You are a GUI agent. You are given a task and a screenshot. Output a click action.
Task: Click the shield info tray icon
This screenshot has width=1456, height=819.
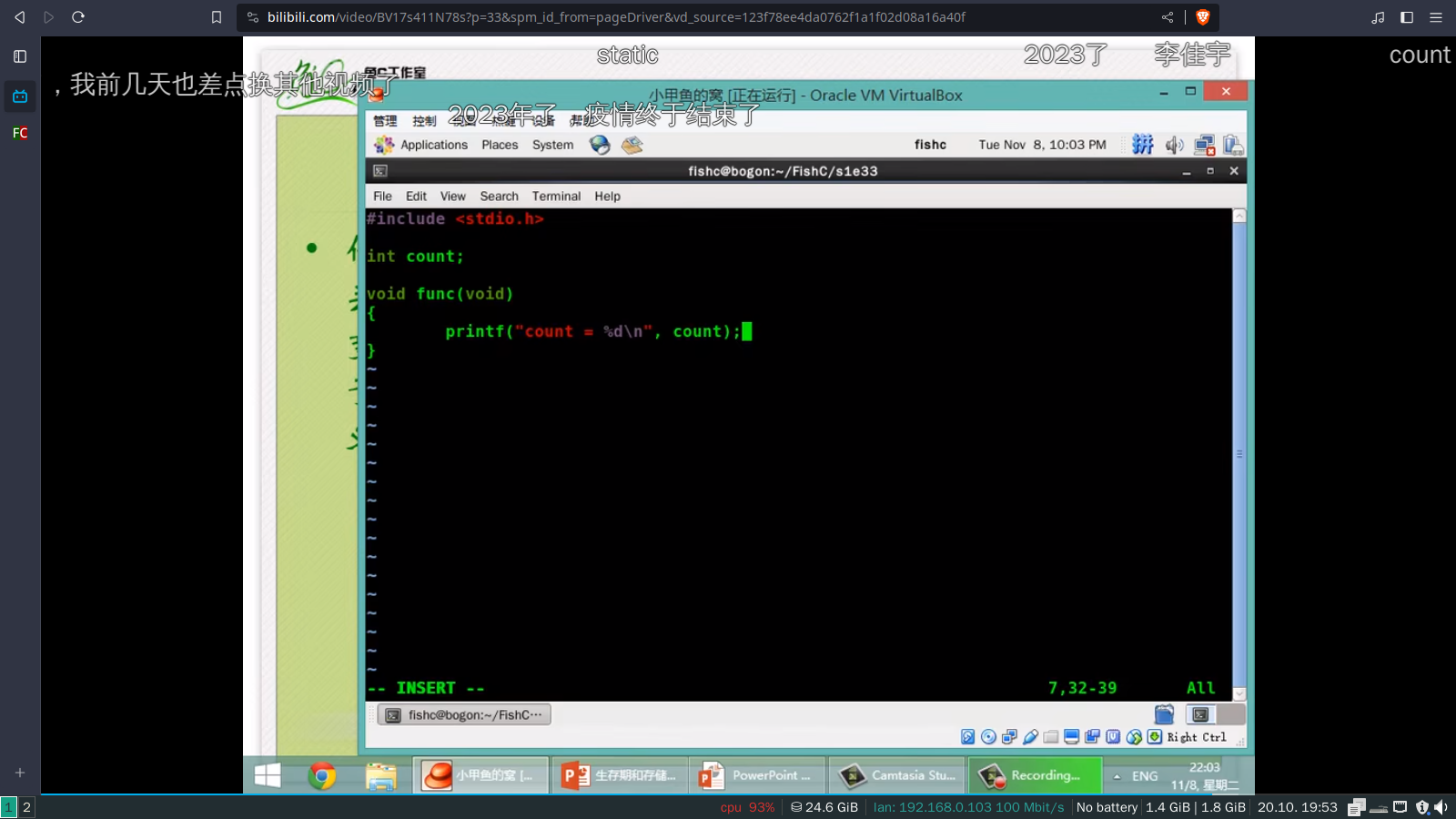pos(1422,807)
